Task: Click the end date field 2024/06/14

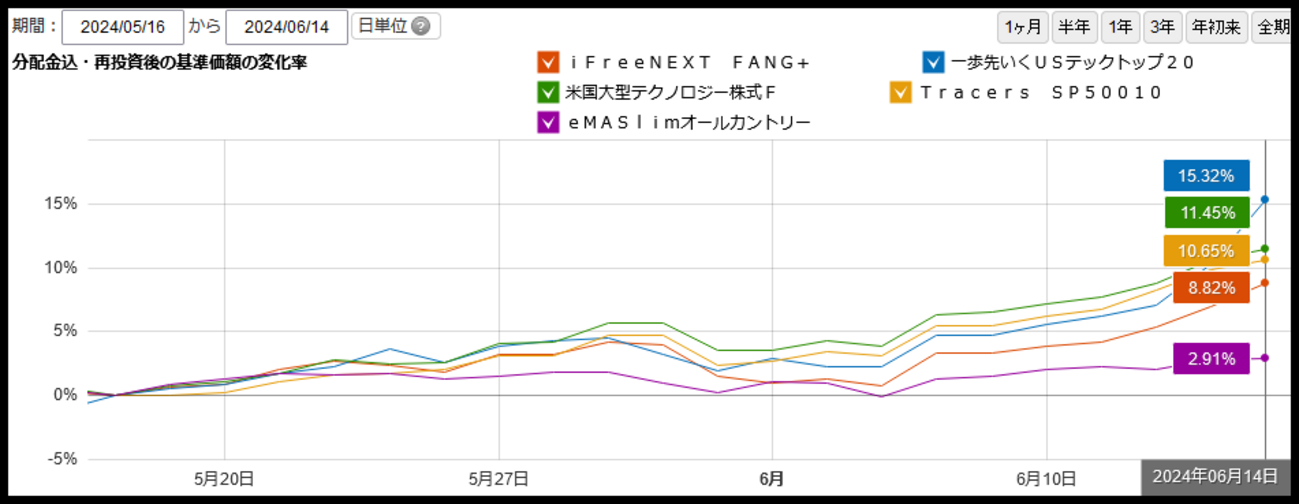Action: (x=287, y=27)
